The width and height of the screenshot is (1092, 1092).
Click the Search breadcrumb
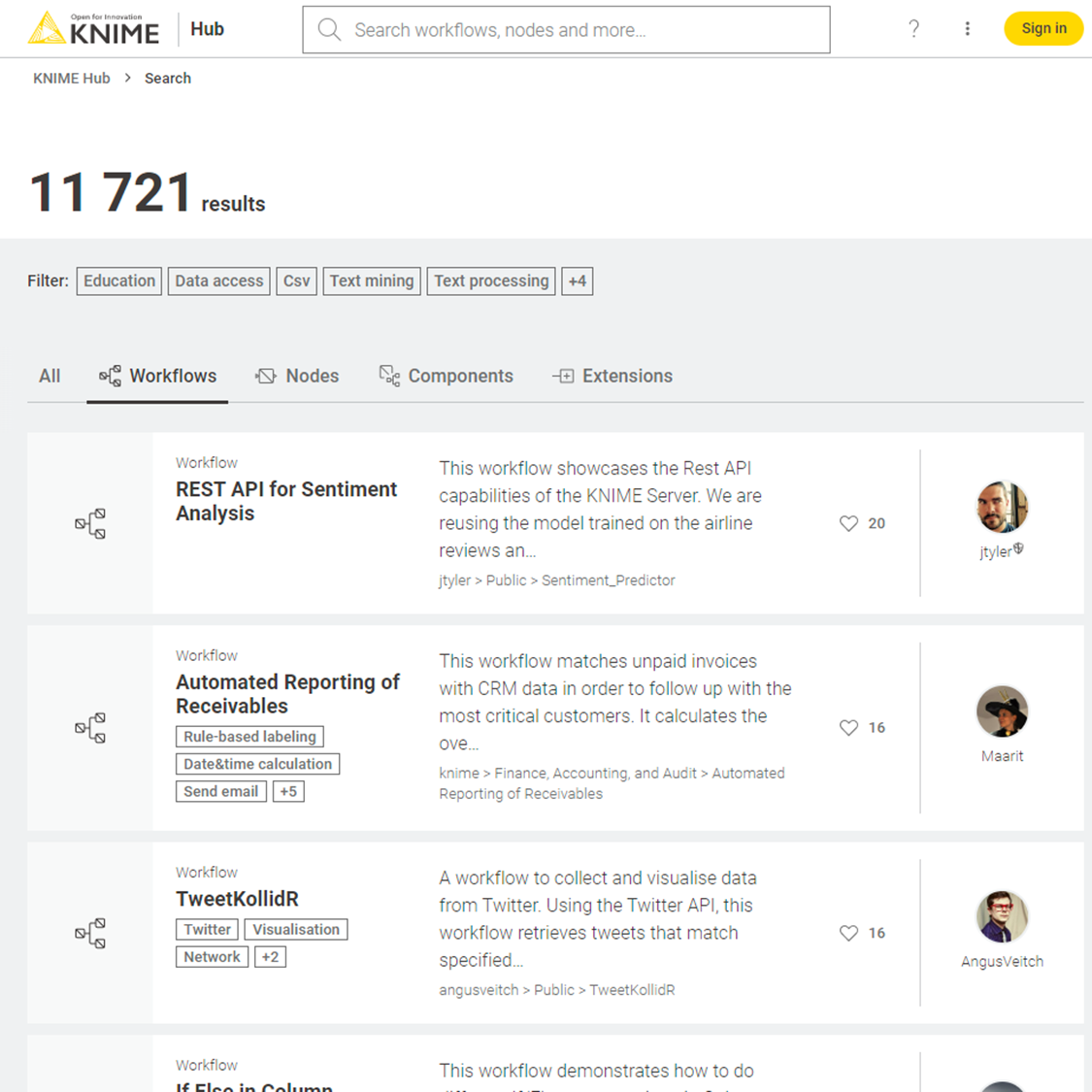click(x=168, y=79)
